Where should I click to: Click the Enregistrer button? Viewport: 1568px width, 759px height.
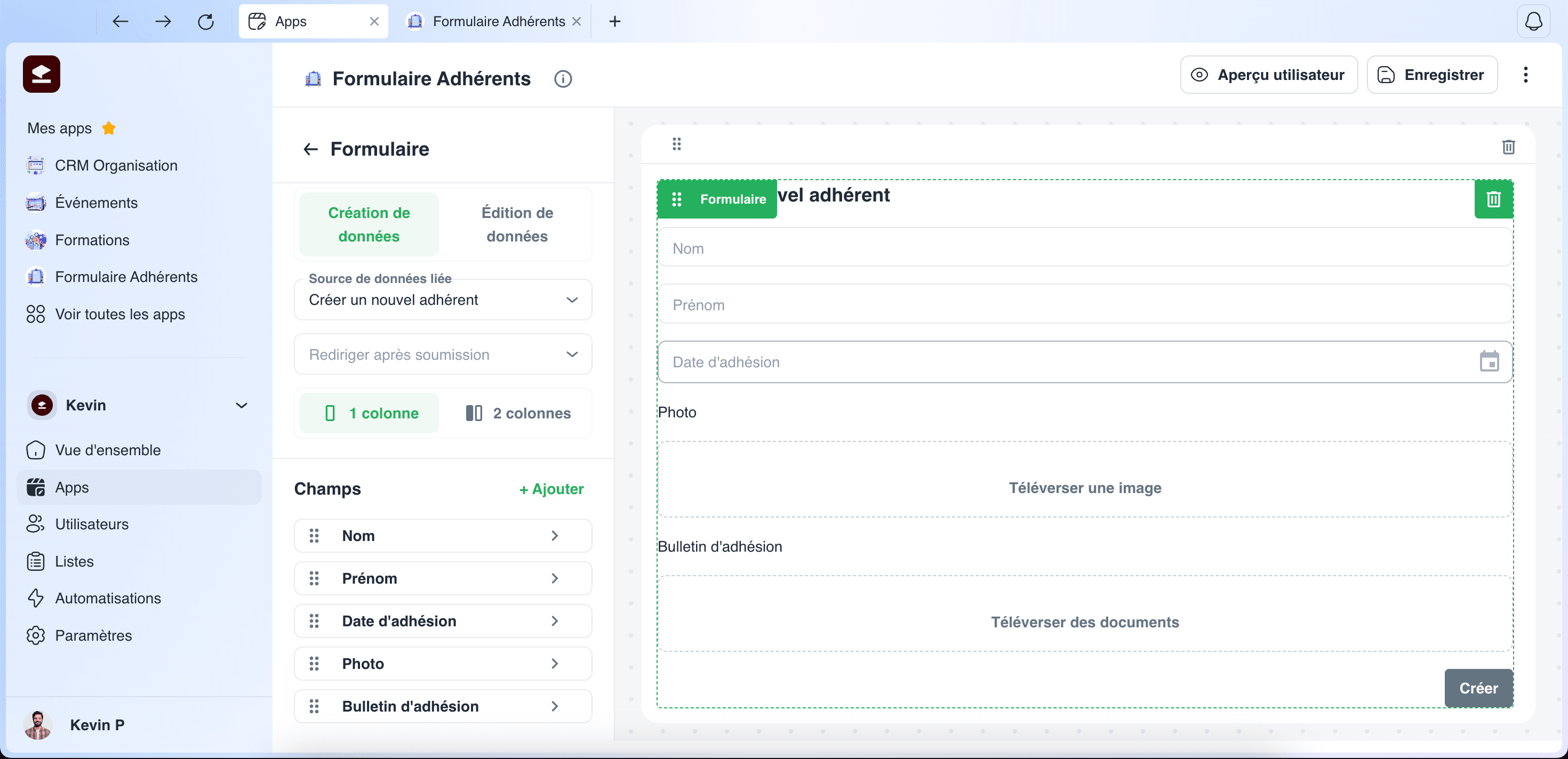click(1431, 75)
